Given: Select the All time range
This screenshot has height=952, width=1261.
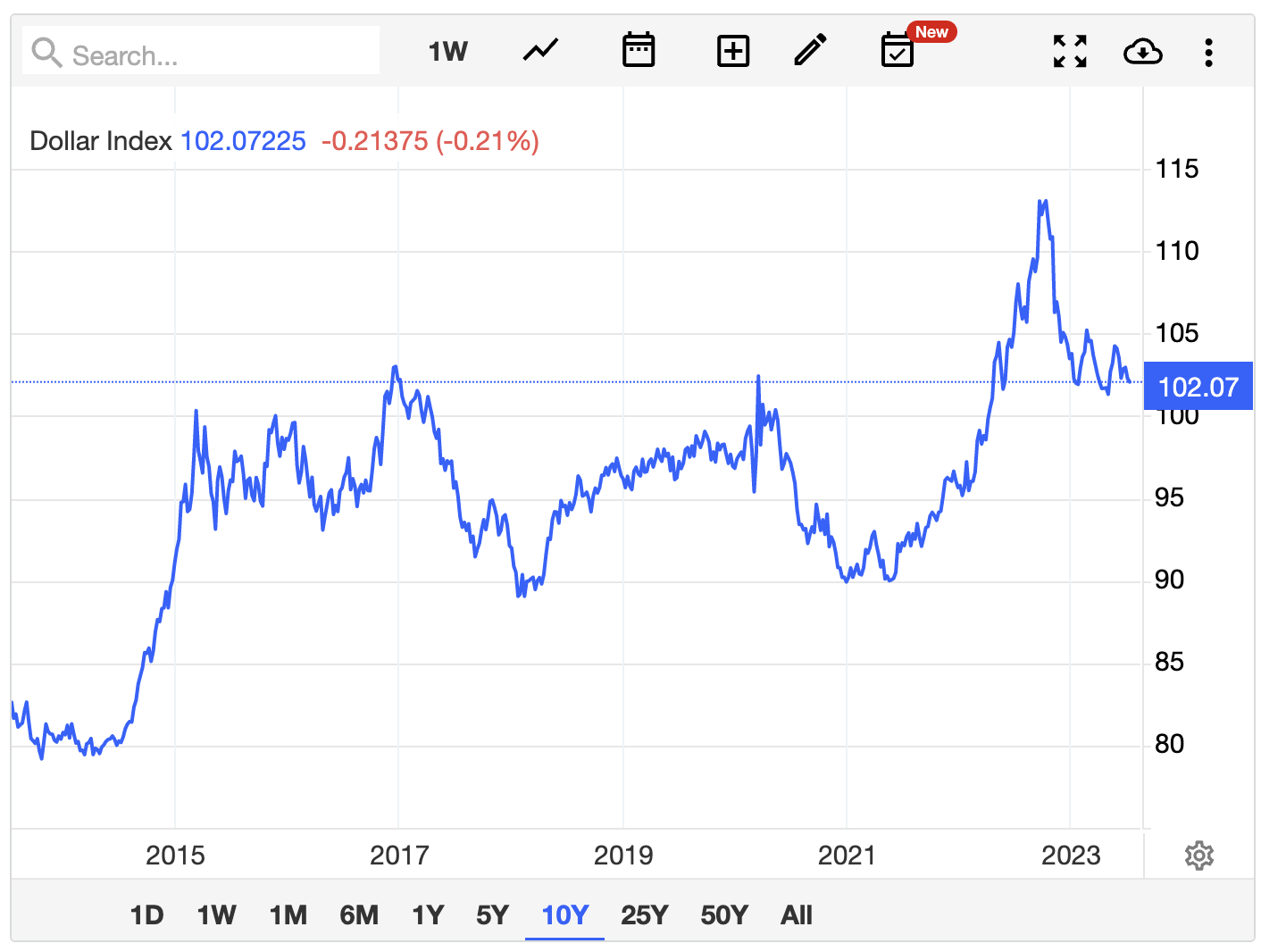Looking at the screenshot, I should click(x=796, y=915).
